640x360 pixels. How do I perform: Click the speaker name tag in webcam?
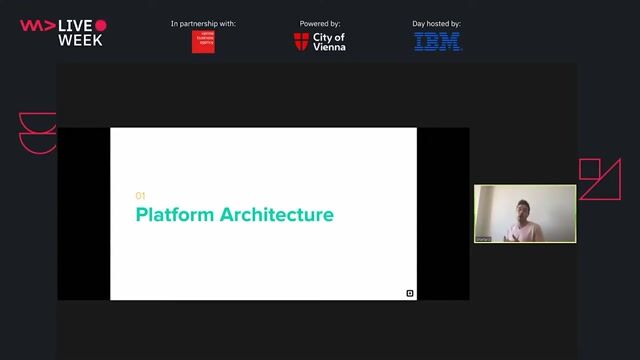[484, 239]
